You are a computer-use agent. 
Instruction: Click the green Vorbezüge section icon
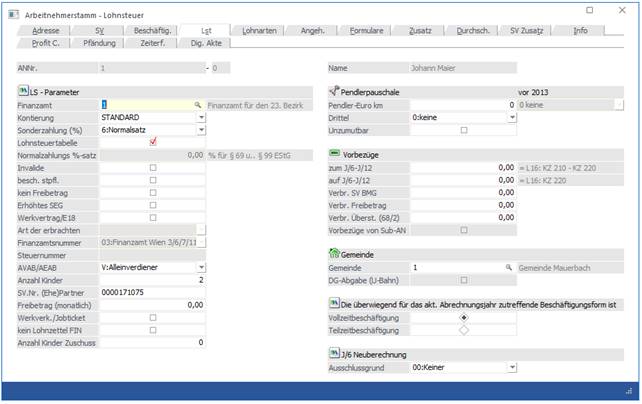pos(335,154)
